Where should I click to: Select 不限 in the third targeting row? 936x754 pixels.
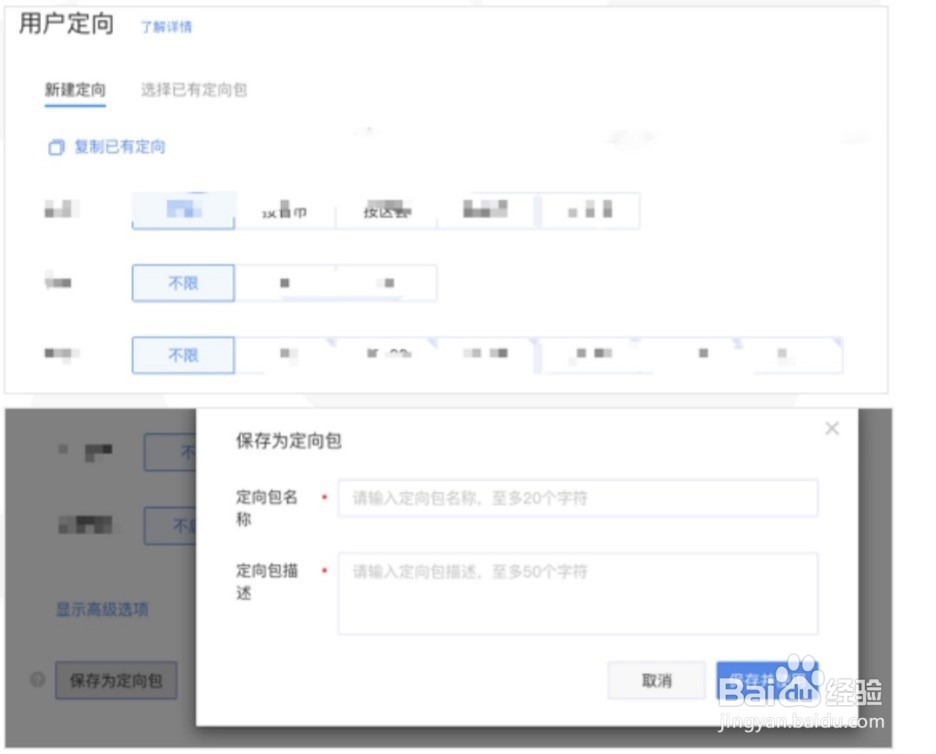[182, 355]
